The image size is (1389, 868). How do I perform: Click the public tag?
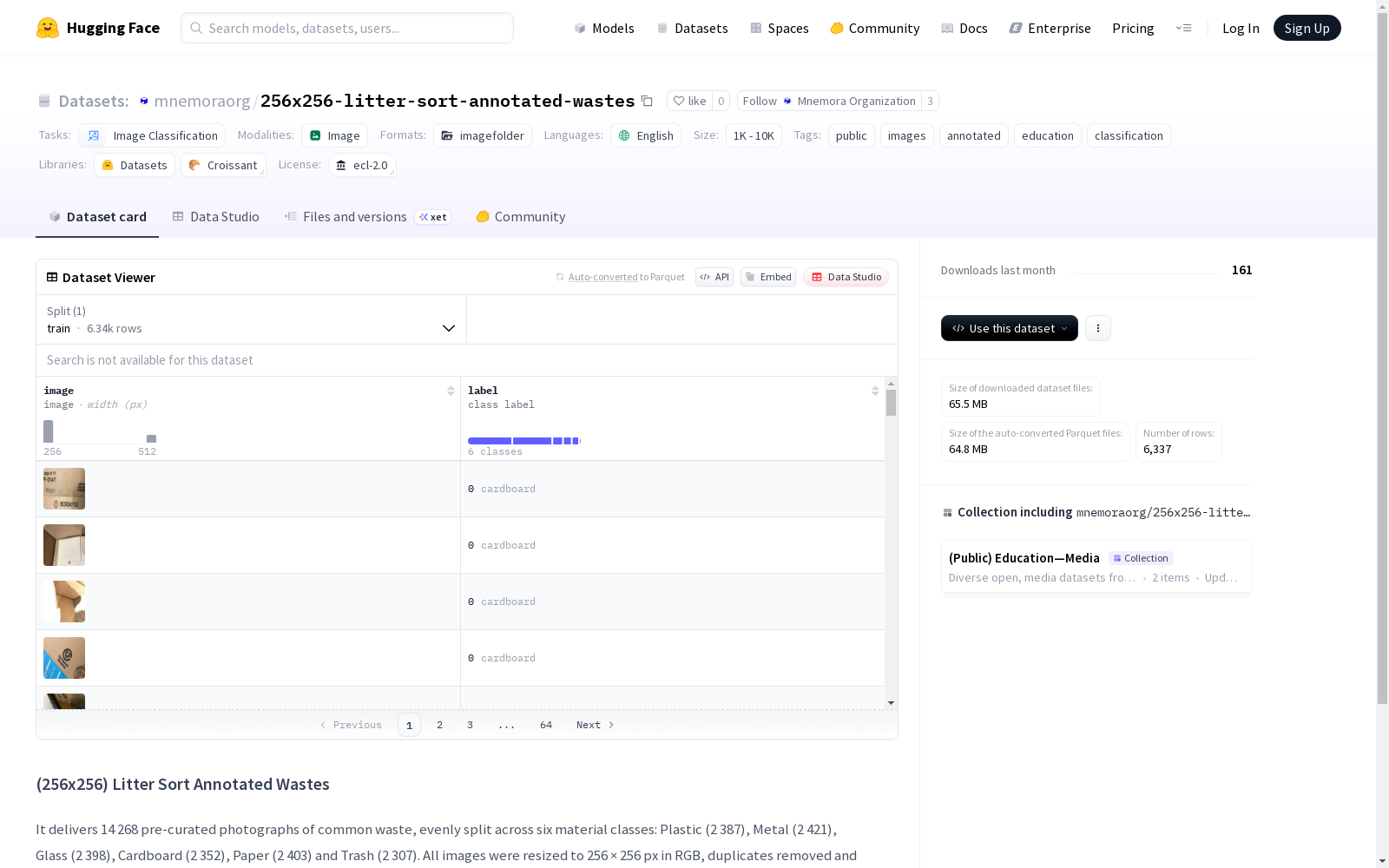tap(851, 135)
